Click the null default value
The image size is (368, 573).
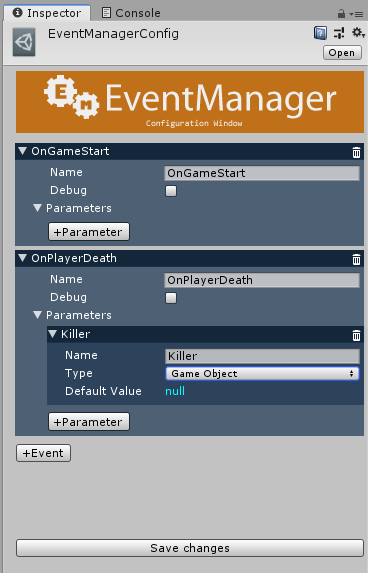pos(175,391)
